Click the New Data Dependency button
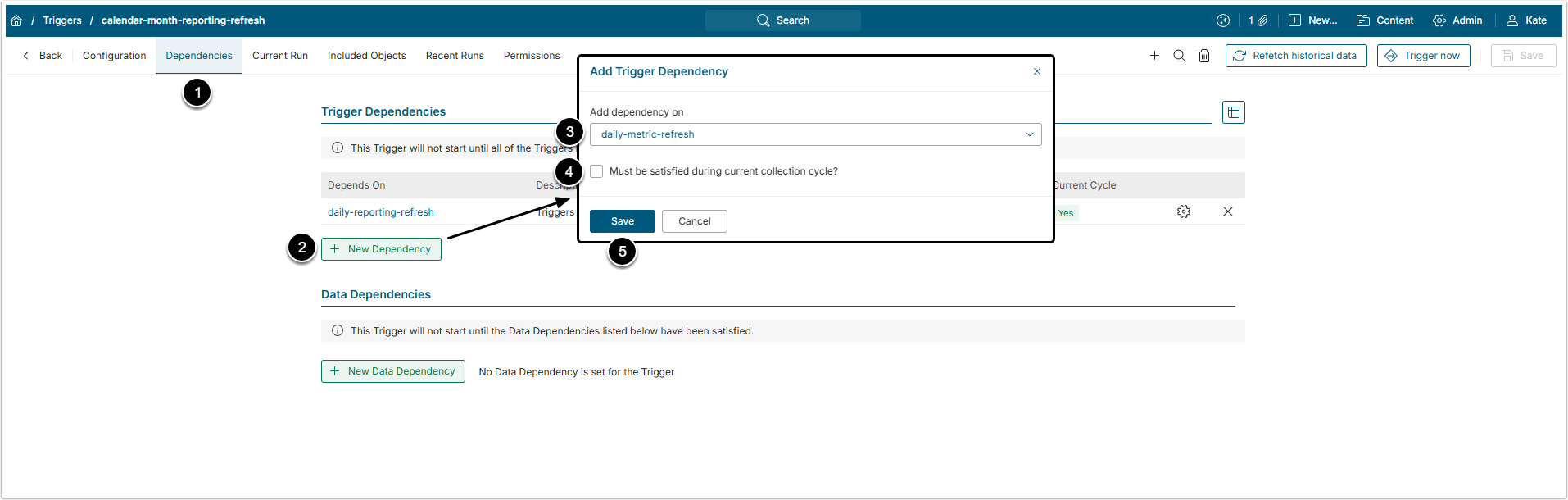 click(x=392, y=371)
